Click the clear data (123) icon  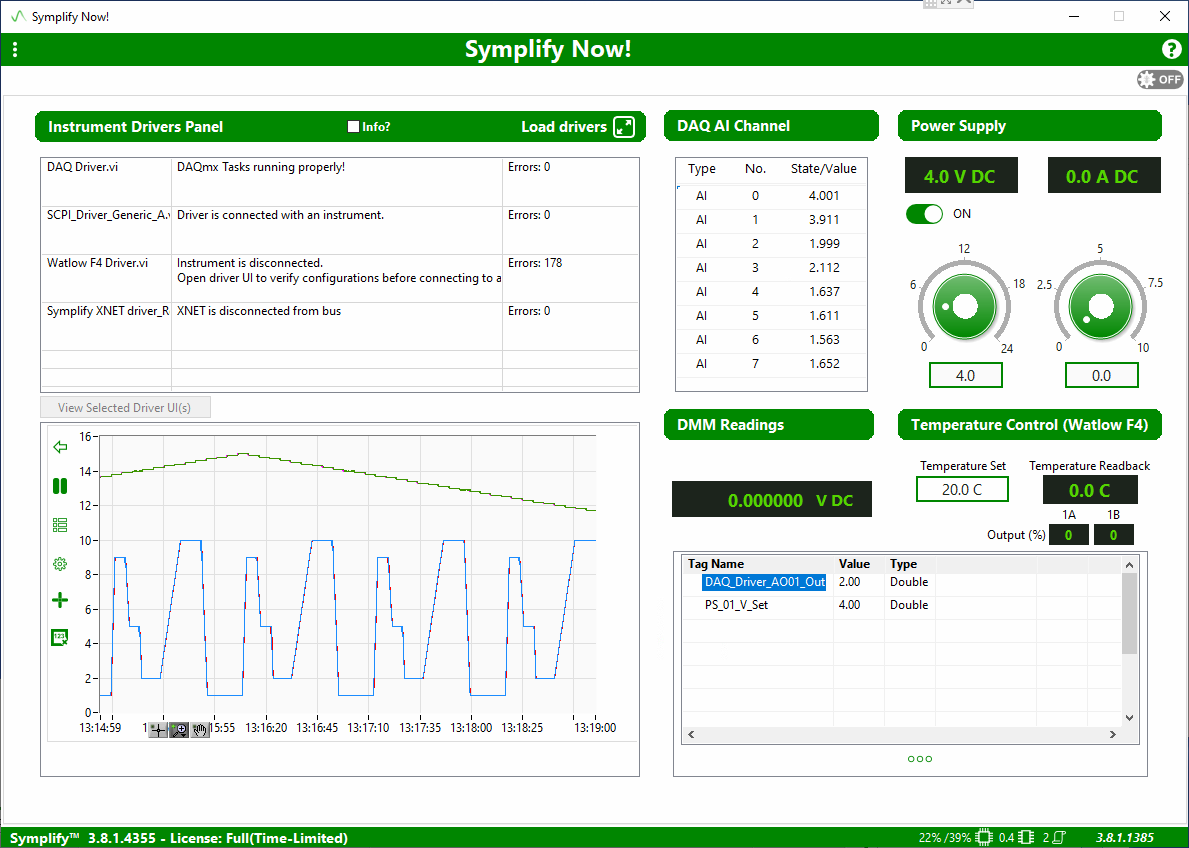click(x=59, y=637)
